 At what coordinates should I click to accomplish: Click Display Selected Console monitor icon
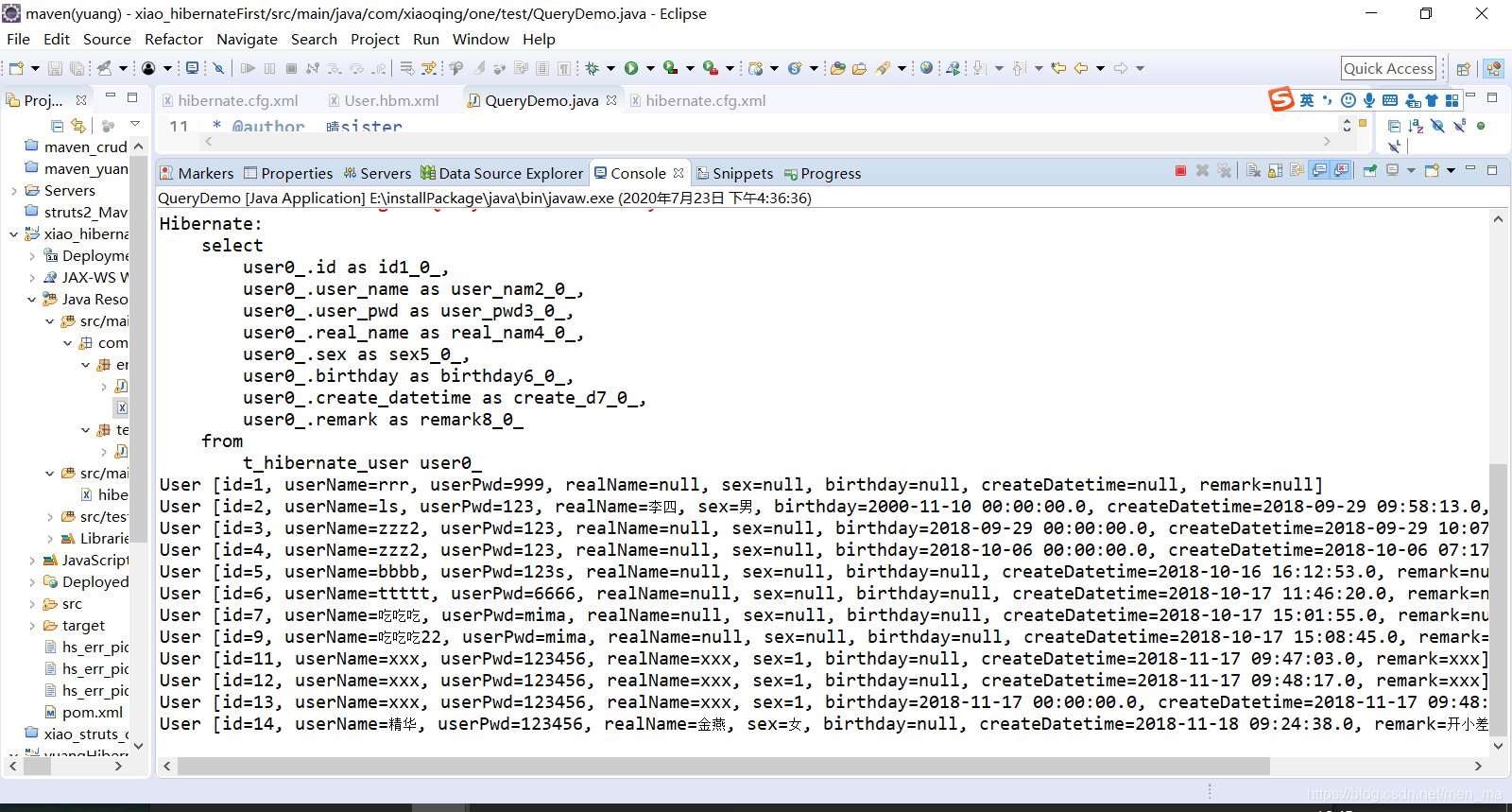[x=1392, y=170]
